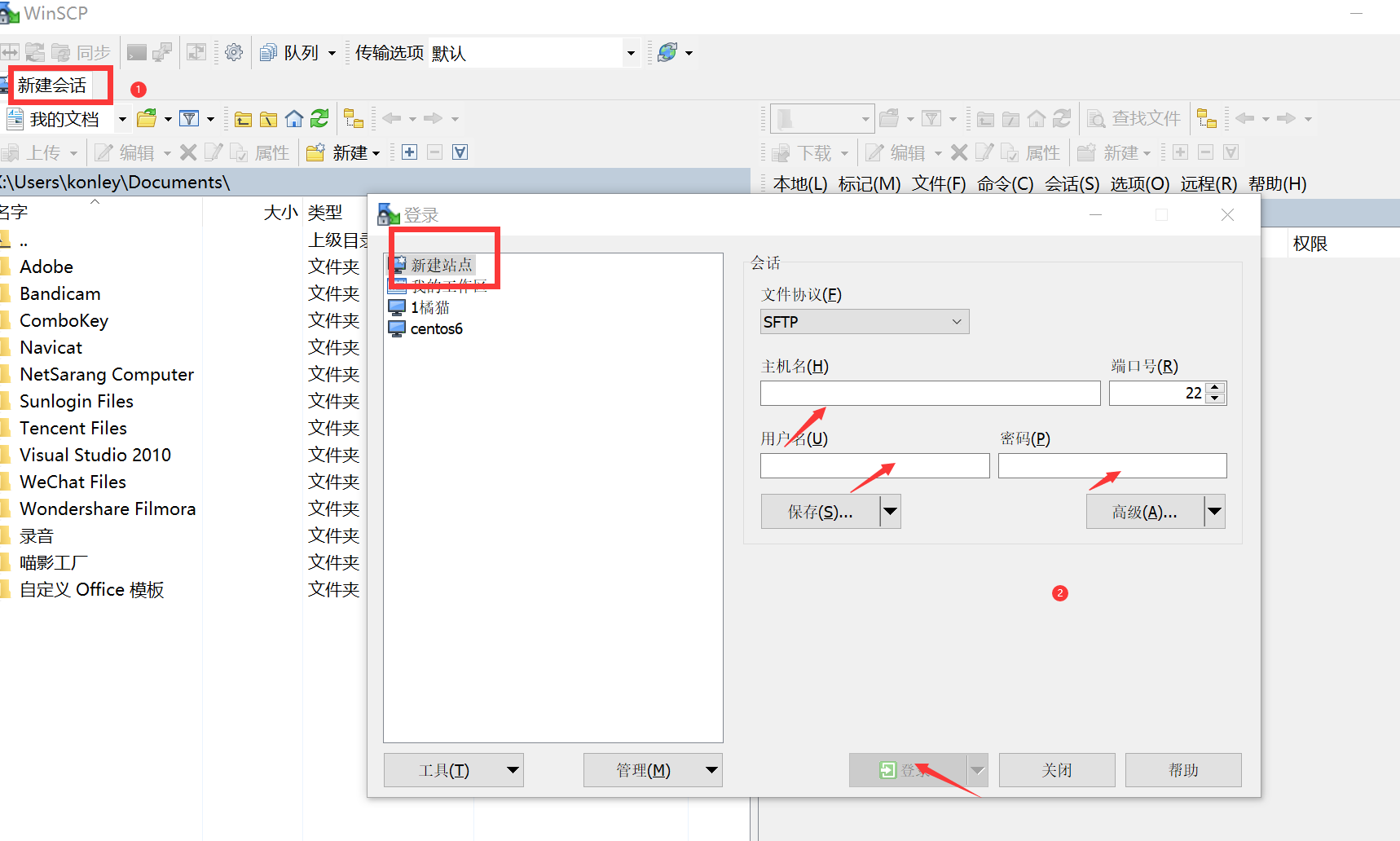The width and height of the screenshot is (1400, 841).
Task: Open the Remote (远程) menu
Action: [1209, 184]
